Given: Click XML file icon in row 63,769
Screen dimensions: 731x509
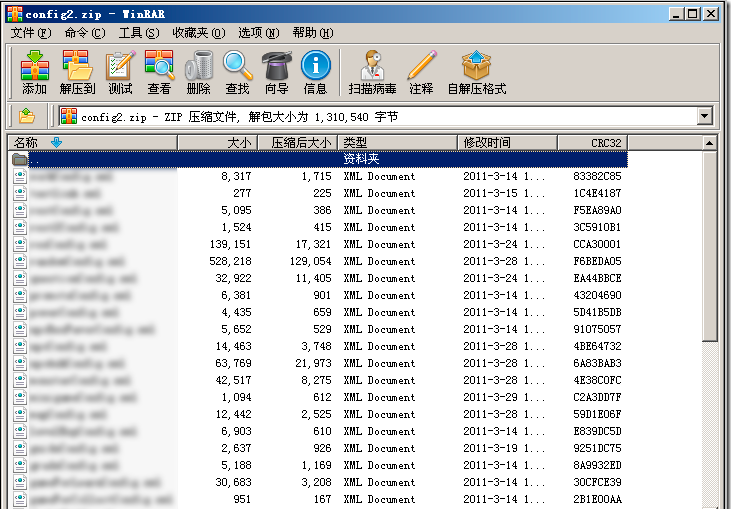Looking at the screenshot, I should [x=20, y=363].
